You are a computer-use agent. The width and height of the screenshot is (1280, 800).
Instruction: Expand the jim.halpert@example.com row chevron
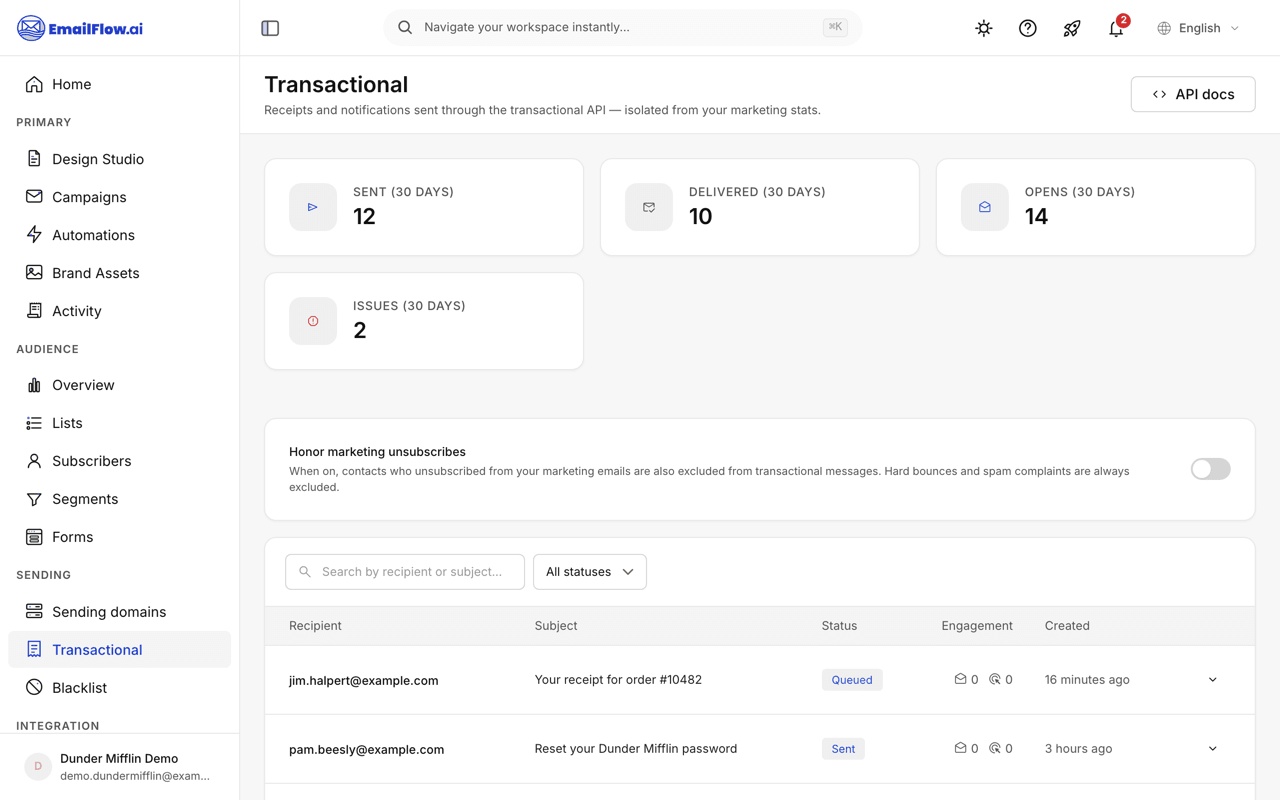tap(1212, 680)
